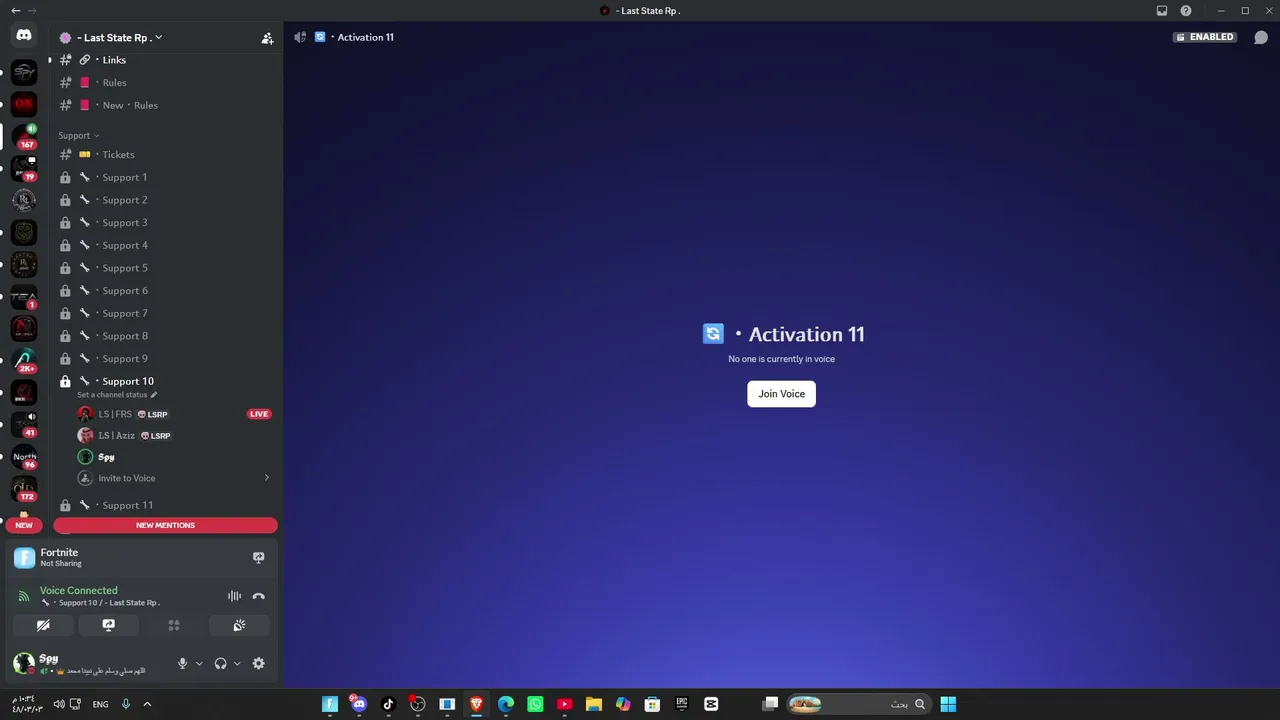
Task: Go back in Discord navigation history
Action: pos(15,11)
